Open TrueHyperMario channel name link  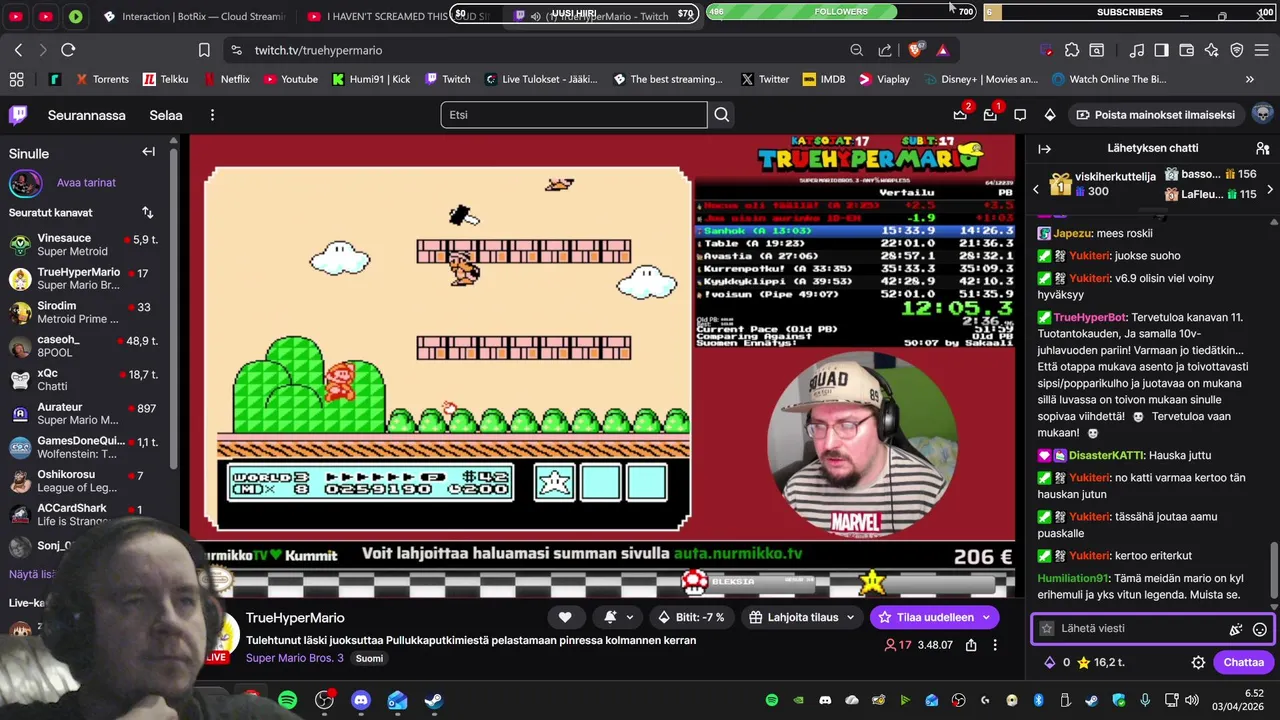295,618
